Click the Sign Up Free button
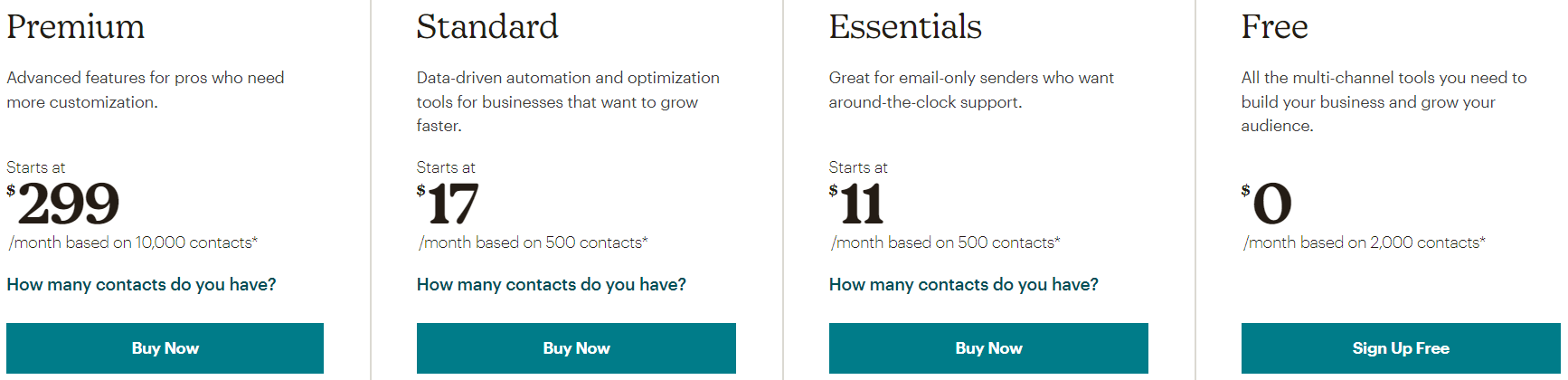The image size is (1568, 380). pos(1401,348)
